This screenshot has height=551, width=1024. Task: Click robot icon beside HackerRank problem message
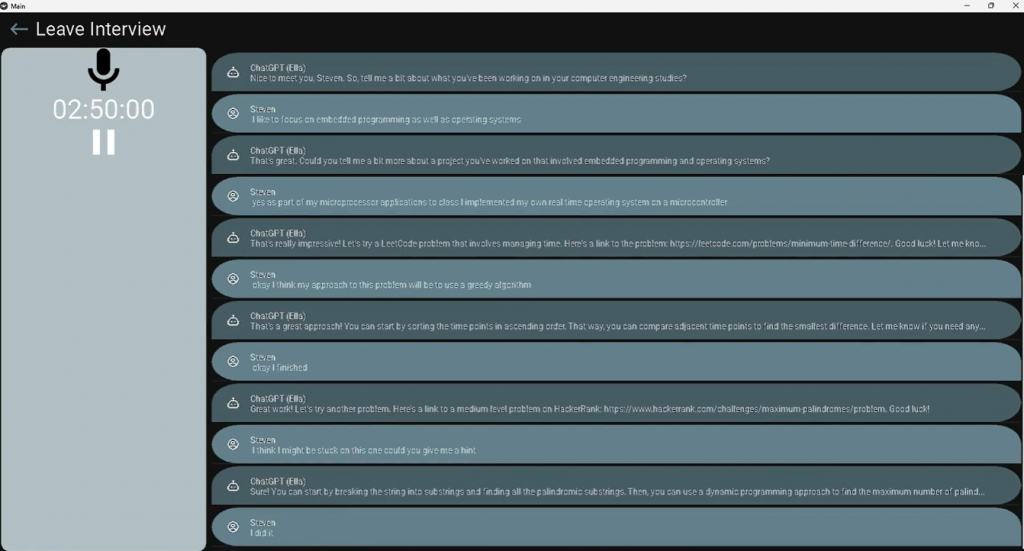click(233, 403)
